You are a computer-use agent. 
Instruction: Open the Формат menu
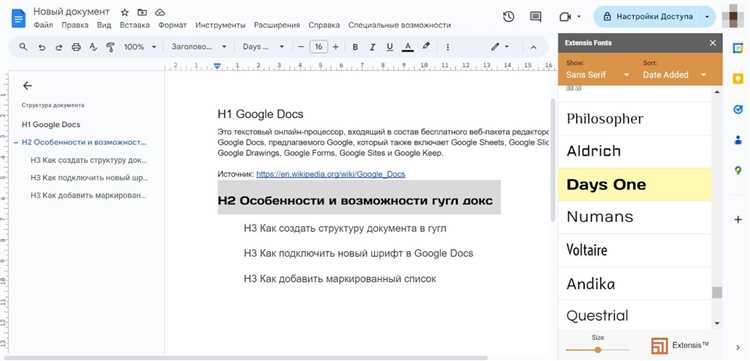click(x=172, y=25)
